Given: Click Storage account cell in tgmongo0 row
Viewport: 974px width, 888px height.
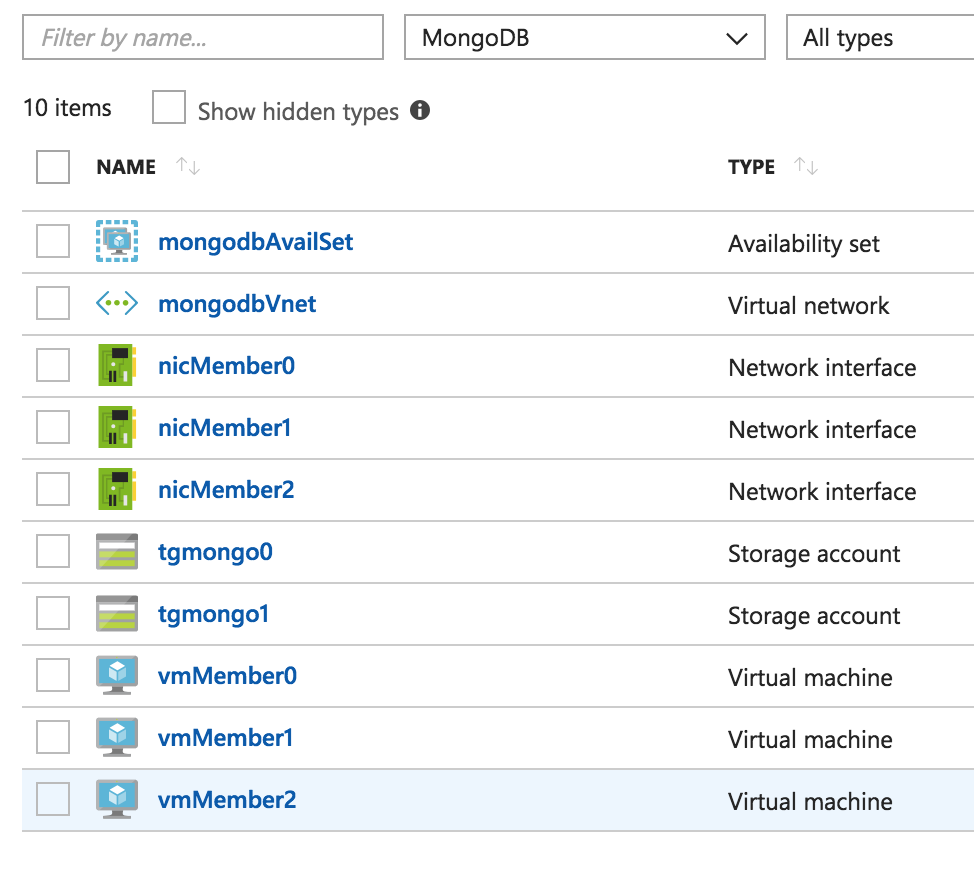Looking at the screenshot, I should (814, 553).
